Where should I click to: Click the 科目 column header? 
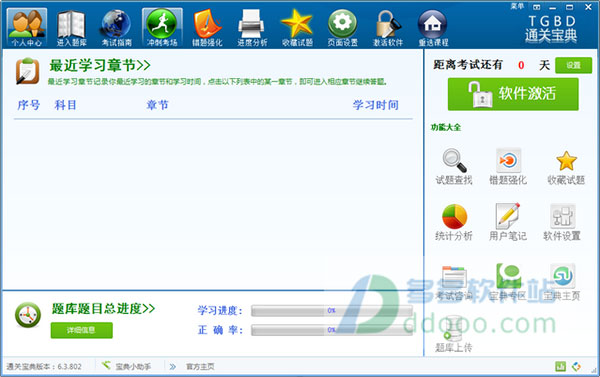coord(65,105)
